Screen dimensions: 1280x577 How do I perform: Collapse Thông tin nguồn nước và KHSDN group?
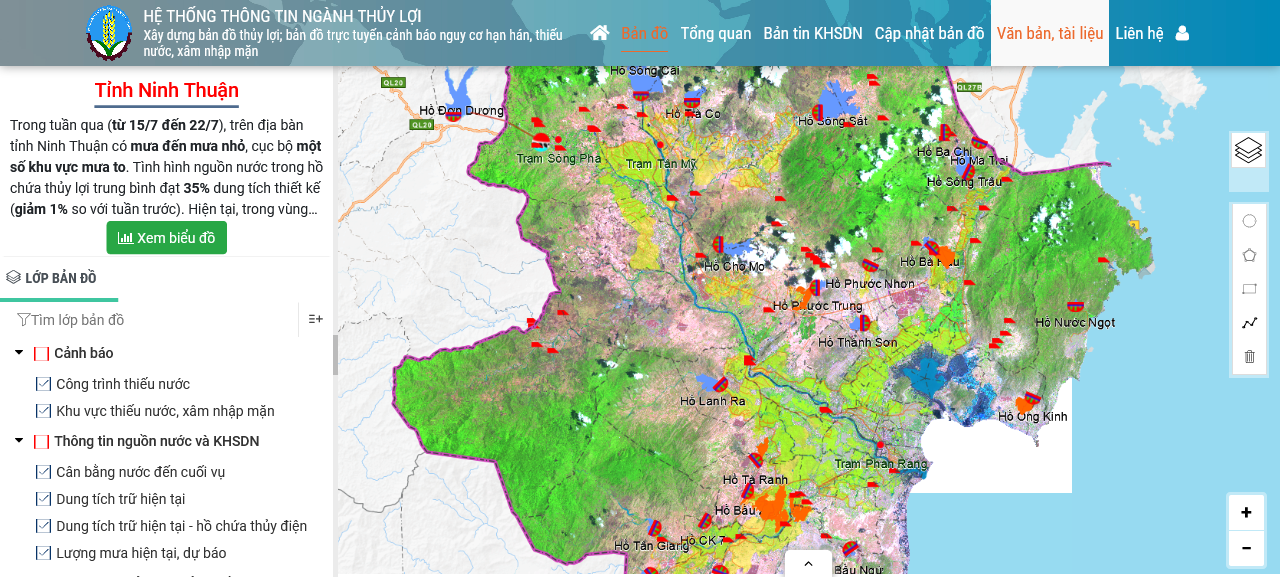[19, 441]
